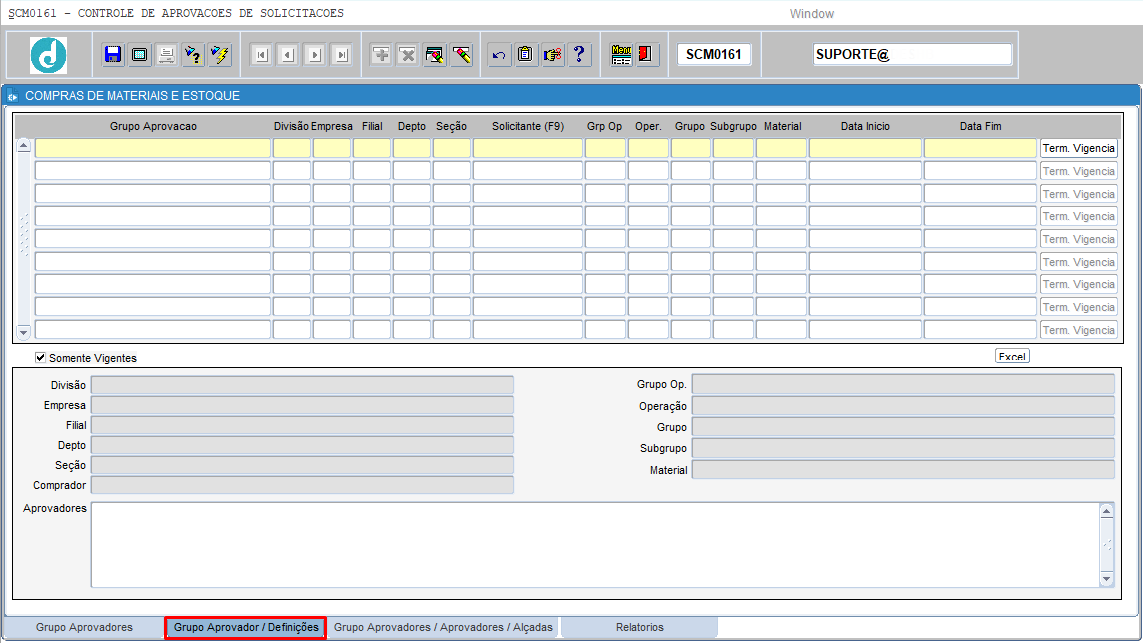The image size is (1143, 643).
Task: Click highlighted row Grp Op cell
Action: (605, 149)
